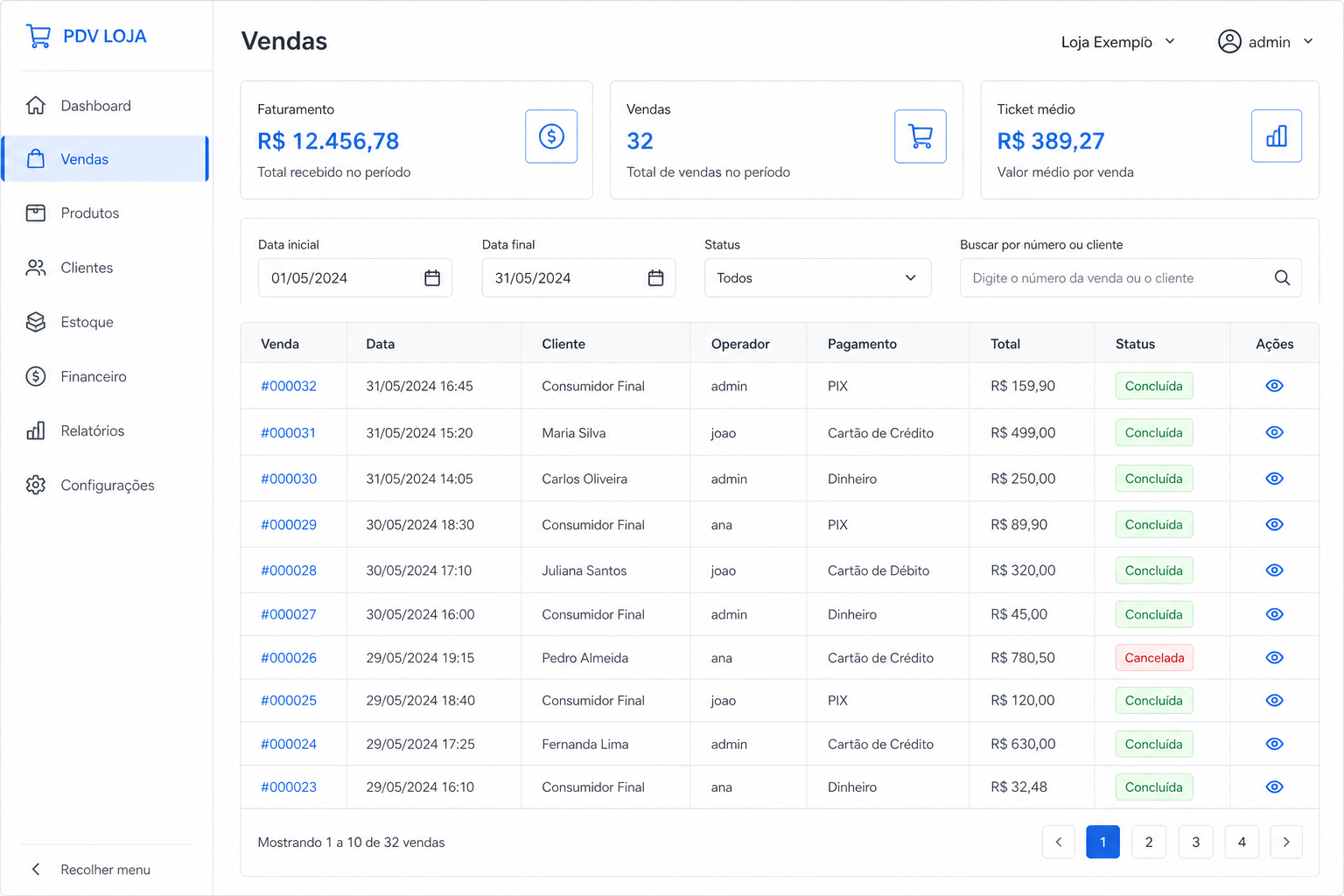This screenshot has height=896, width=1344.
Task: Click the R$ 12.456,78 Faturamento value
Action: pyautogui.click(x=328, y=141)
